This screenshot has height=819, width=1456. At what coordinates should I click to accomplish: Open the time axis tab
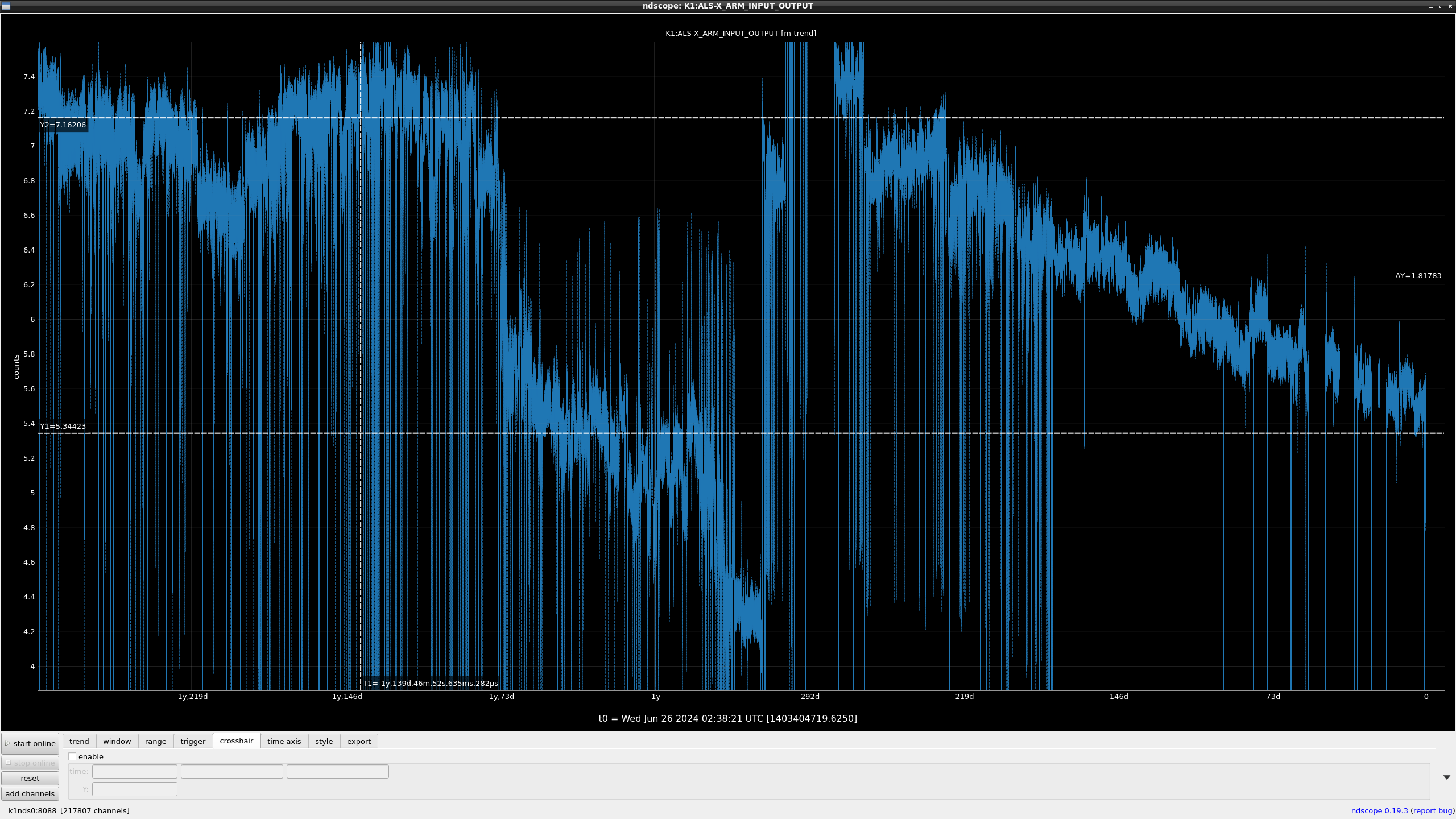[x=284, y=741]
